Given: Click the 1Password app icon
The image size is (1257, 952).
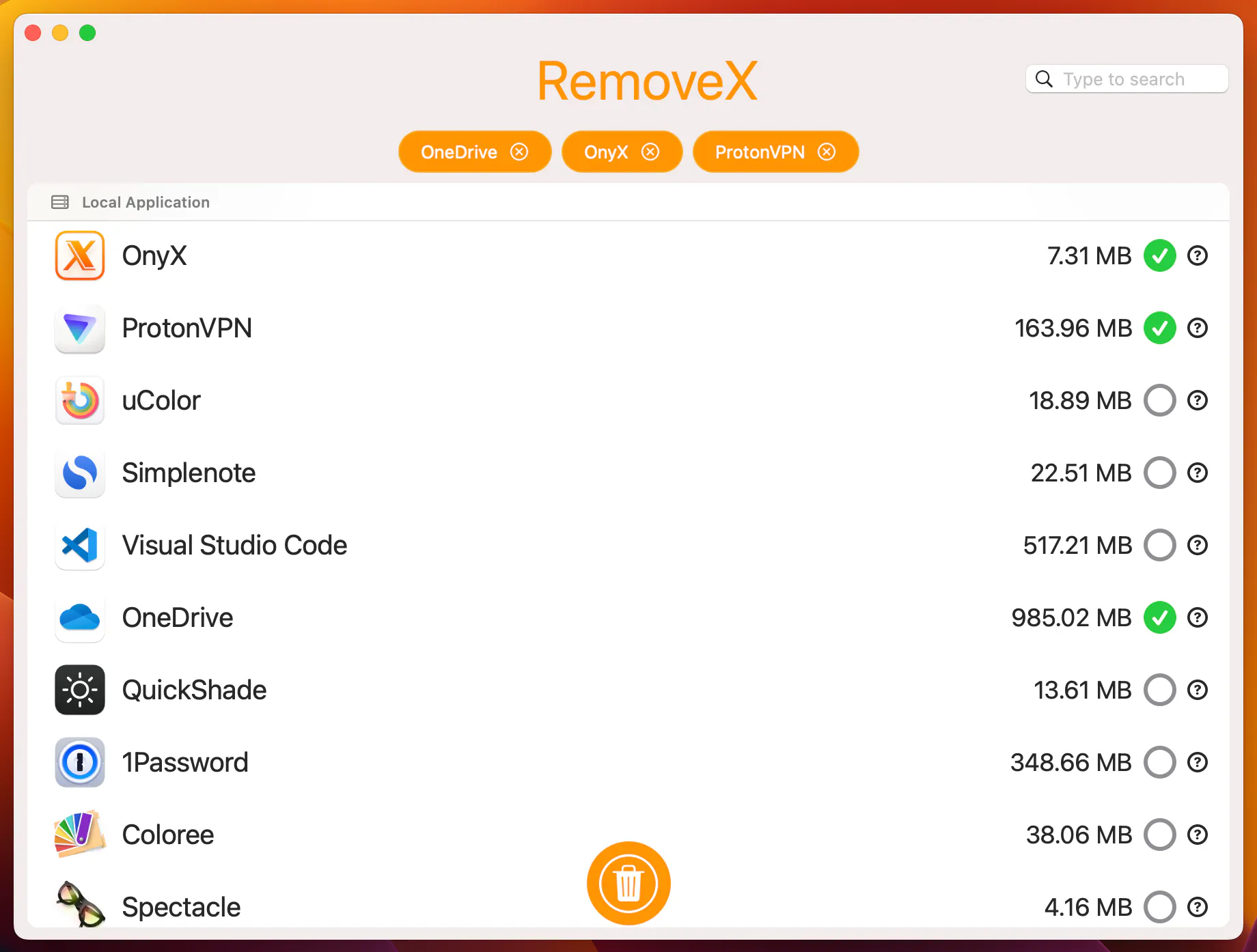Looking at the screenshot, I should pos(80,762).
